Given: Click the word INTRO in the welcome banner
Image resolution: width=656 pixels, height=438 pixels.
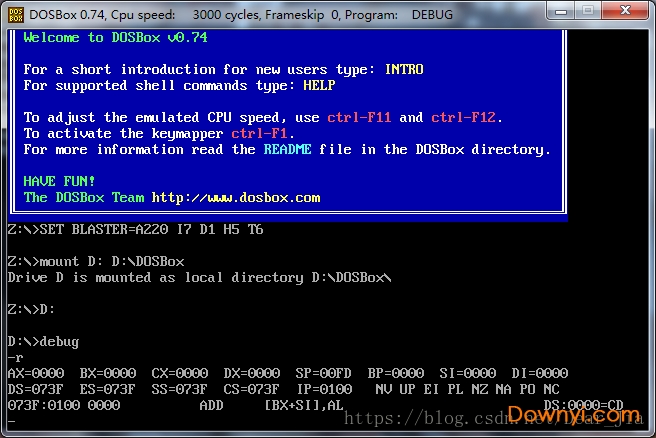Looking at the screenshot, I should [403, 70].
